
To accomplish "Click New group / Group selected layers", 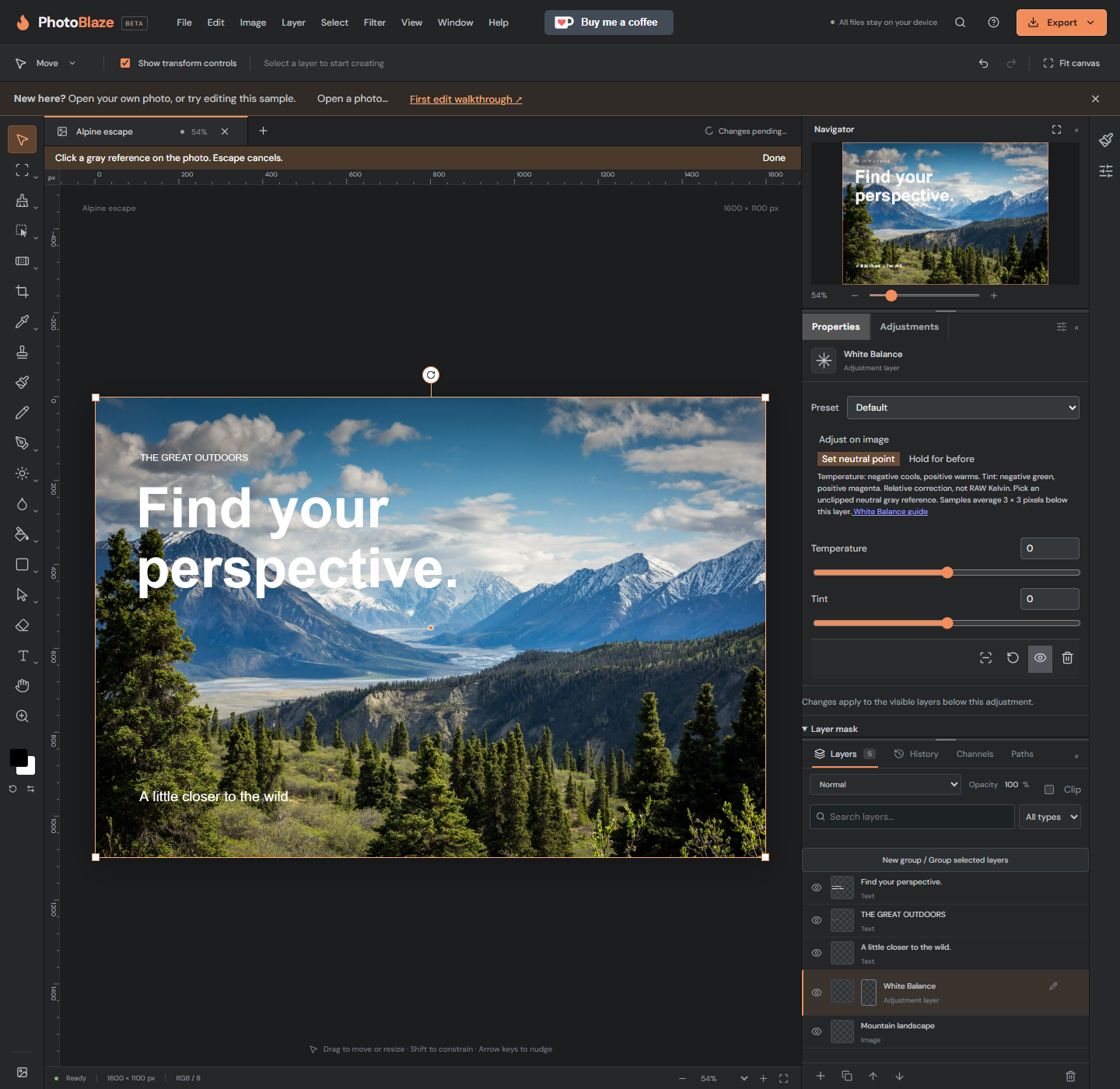I will point(945,860).
